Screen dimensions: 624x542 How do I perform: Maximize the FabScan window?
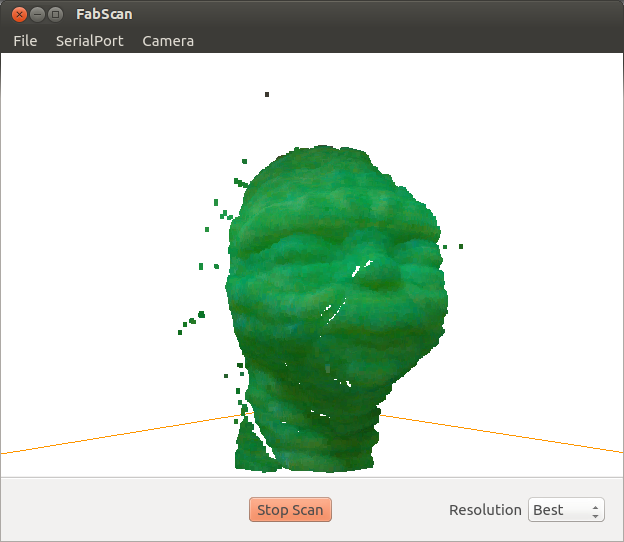coord(55,15)
